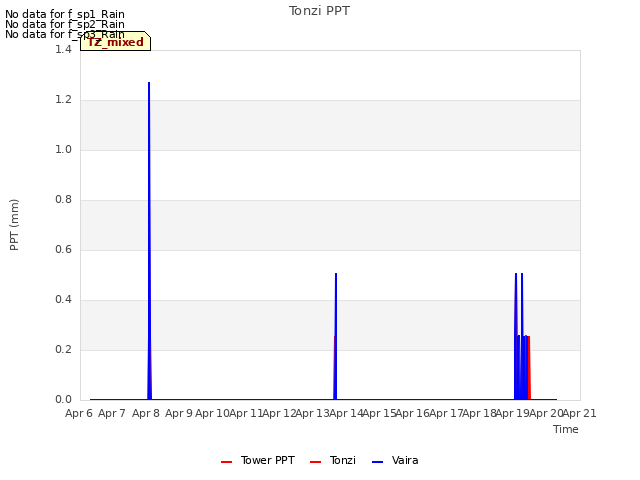Click the Apr 10 x-axis tick label
Viewport: 640px width, 480px height.
tap(212, 413)
